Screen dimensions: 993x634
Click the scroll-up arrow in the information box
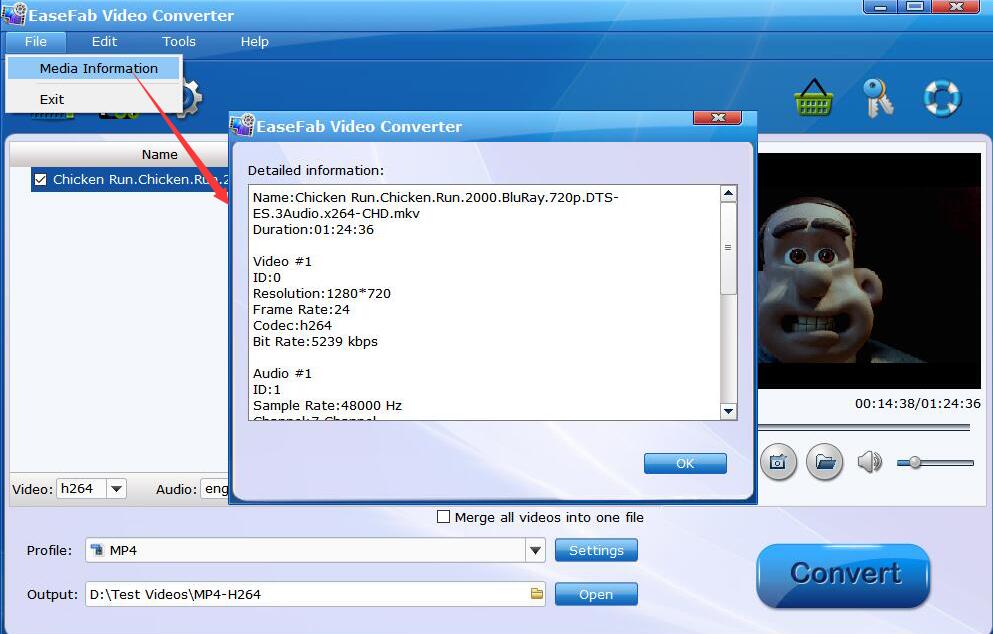tap(728, 193)
